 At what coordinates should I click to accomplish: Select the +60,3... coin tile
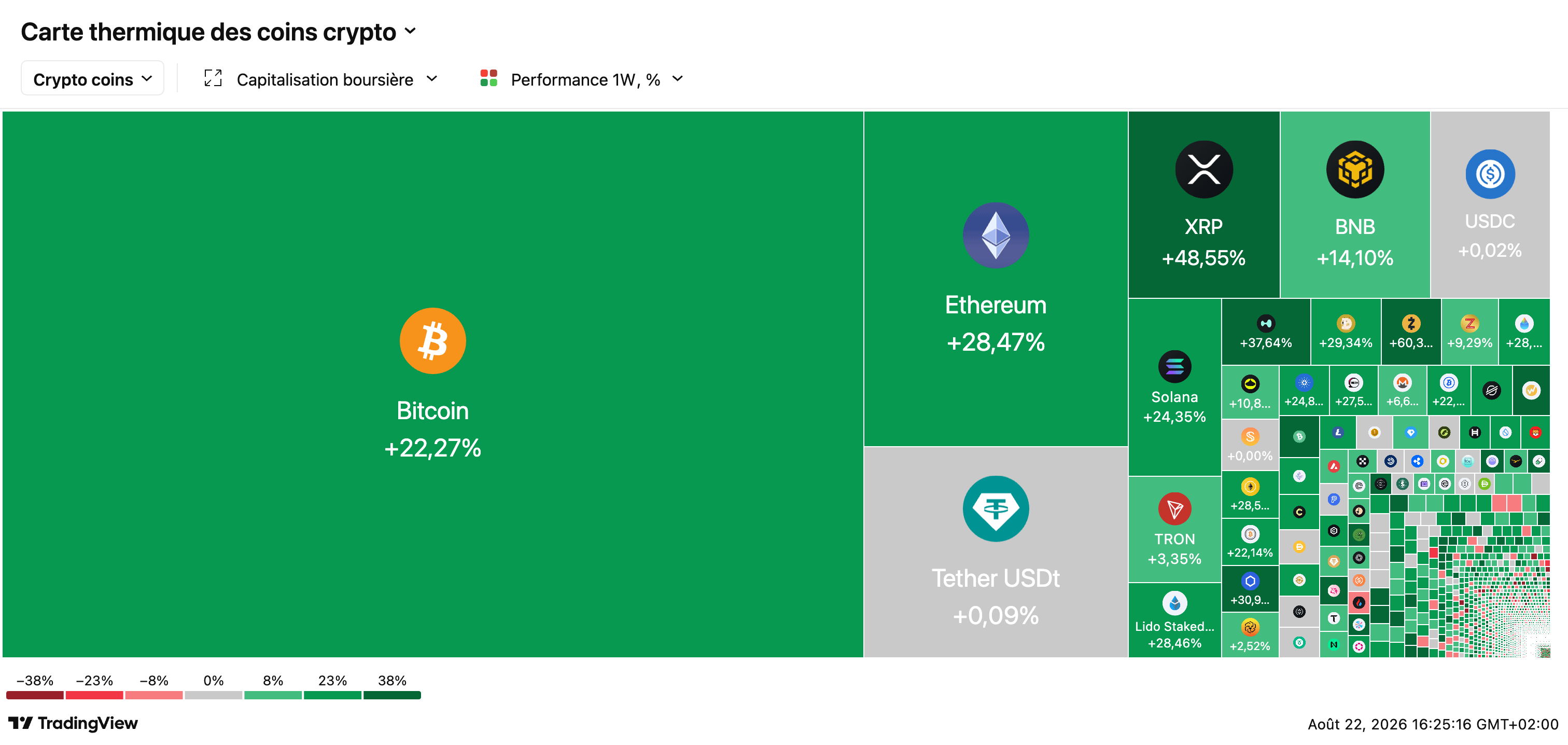(1410, 332)
